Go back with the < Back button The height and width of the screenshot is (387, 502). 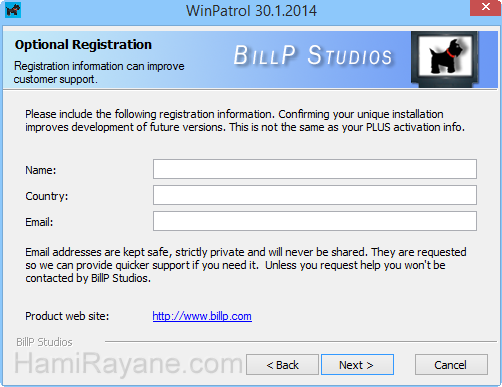[282, 365]
